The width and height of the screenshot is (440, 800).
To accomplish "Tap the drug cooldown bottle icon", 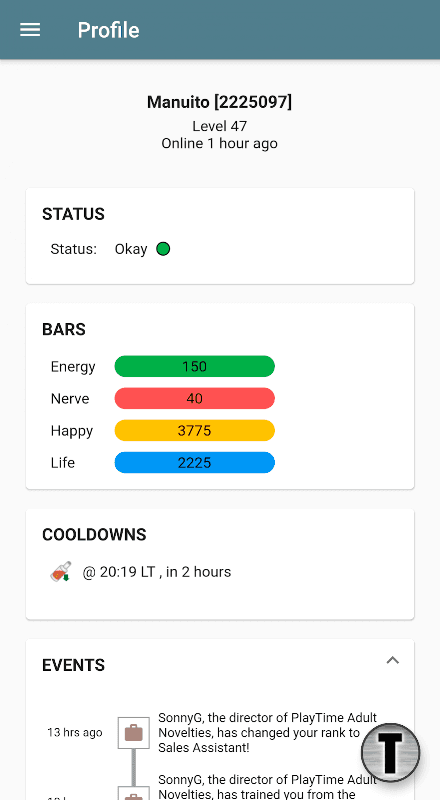I will [60, 572].
